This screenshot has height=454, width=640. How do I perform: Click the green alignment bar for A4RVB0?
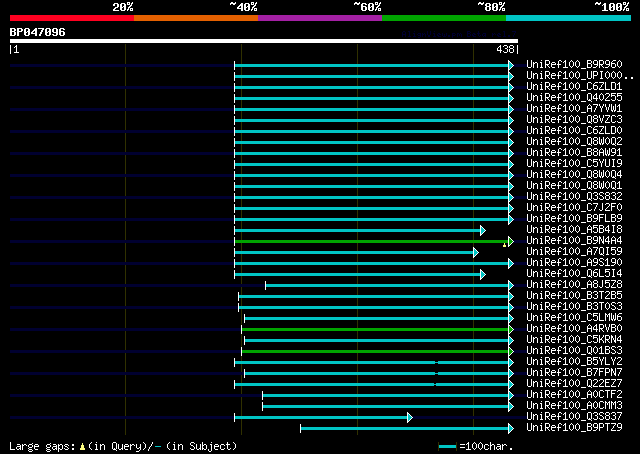coord(375,329)
